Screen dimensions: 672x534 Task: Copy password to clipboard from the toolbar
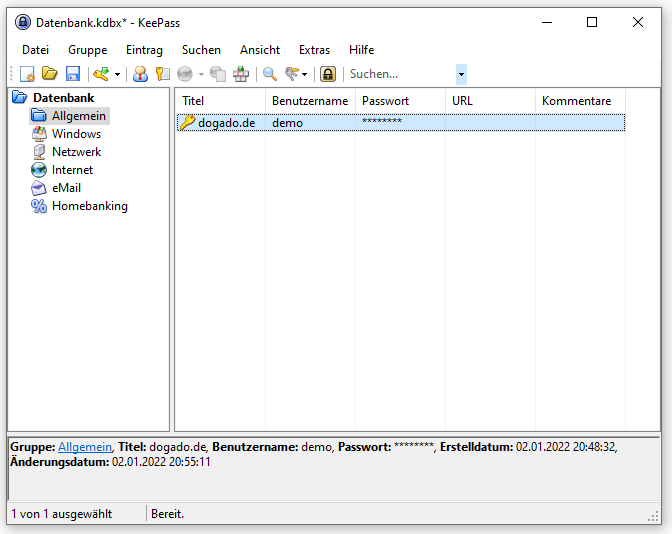tap(163, 74)
